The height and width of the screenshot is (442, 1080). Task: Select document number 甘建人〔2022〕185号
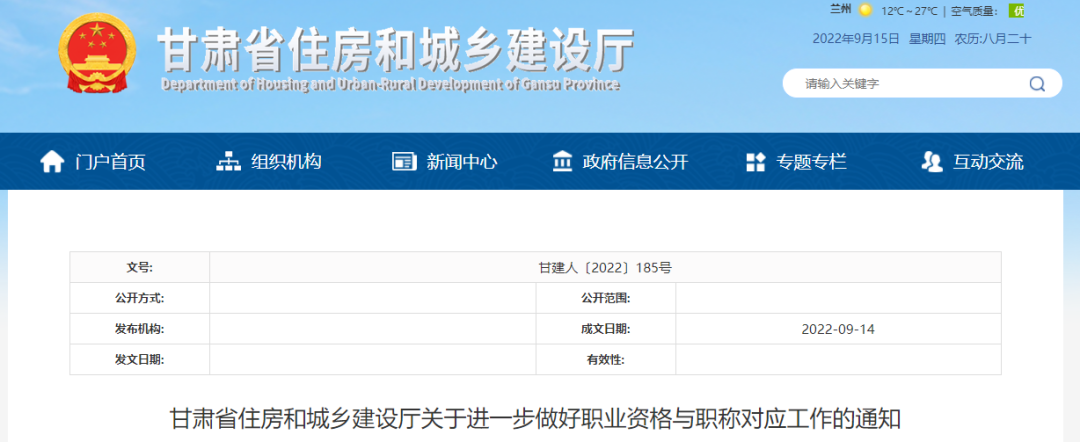pyautogui.click(x=605, y=268)
